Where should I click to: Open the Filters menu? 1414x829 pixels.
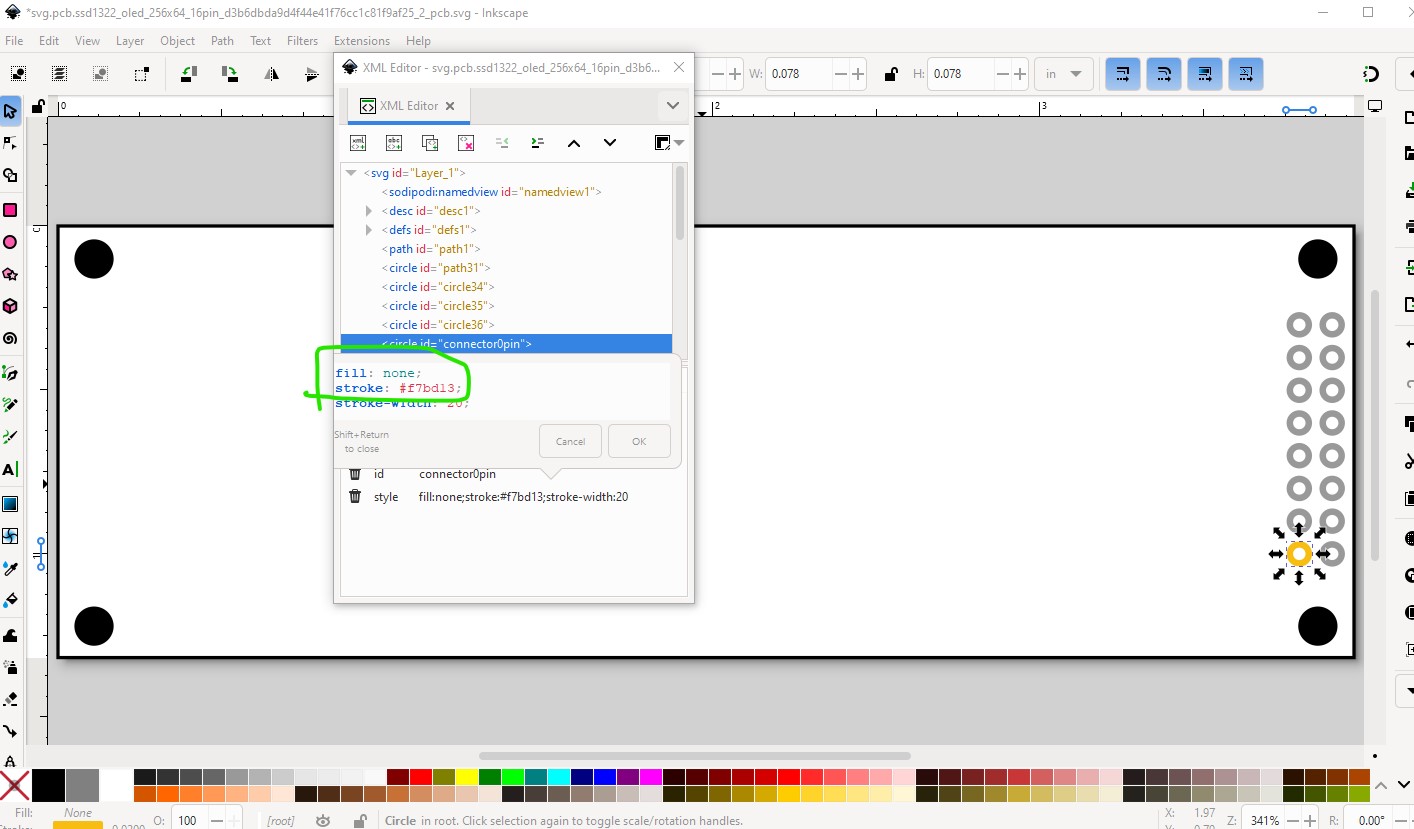[302, 41]
